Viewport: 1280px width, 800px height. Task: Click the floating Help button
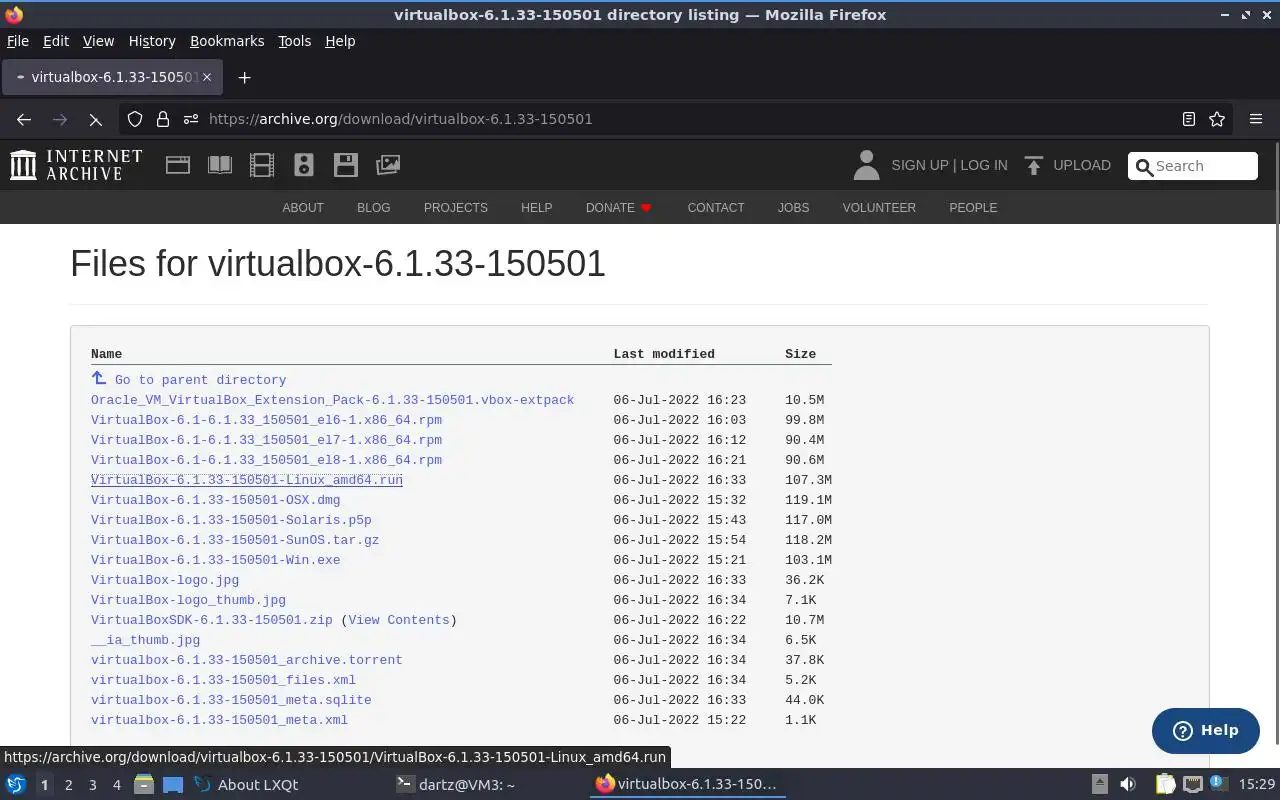point(1205,730)
